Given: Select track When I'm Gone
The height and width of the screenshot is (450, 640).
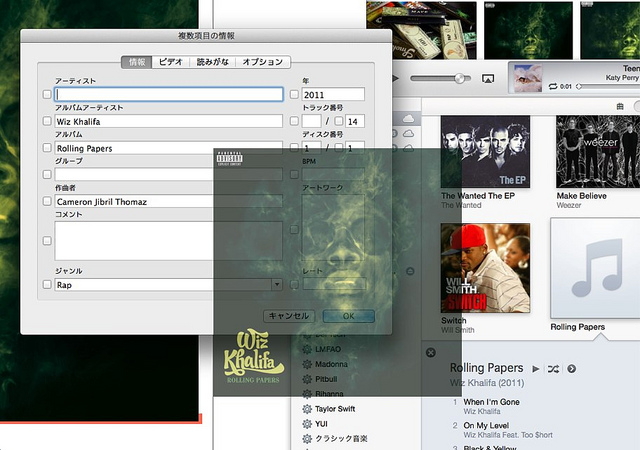Looking at the screenshot, I should click(491, 402).
